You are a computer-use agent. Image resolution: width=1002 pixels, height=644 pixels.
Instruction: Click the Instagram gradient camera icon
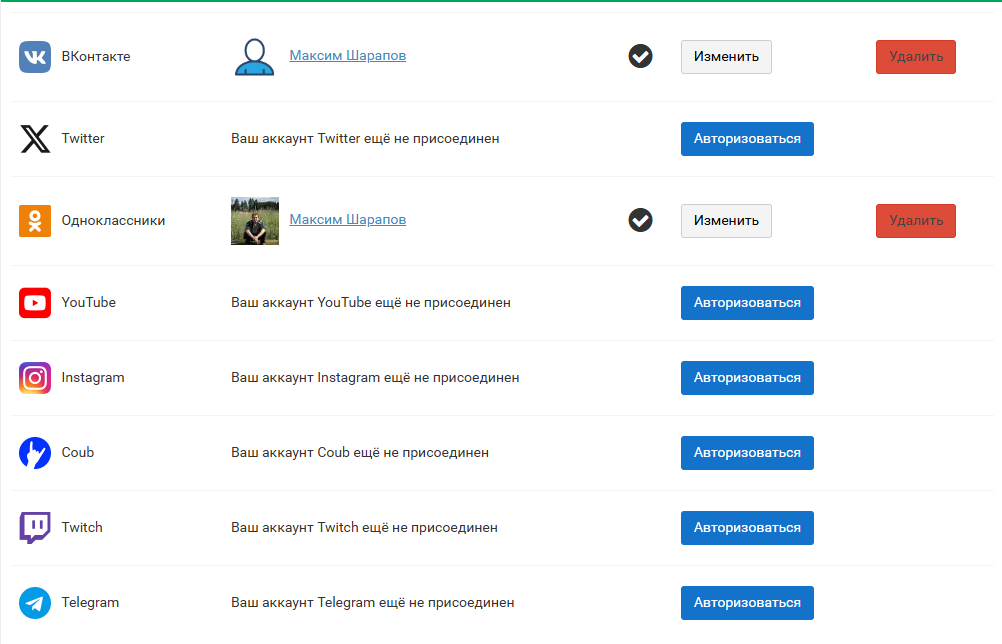click(35, 378)
